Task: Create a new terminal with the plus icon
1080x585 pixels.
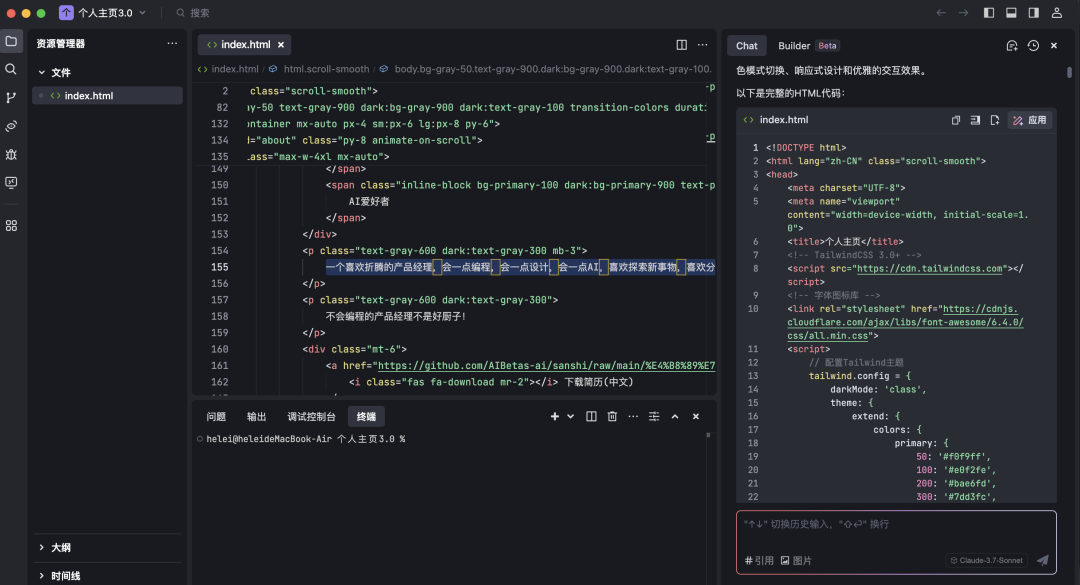Action: (x=554, y=416)
